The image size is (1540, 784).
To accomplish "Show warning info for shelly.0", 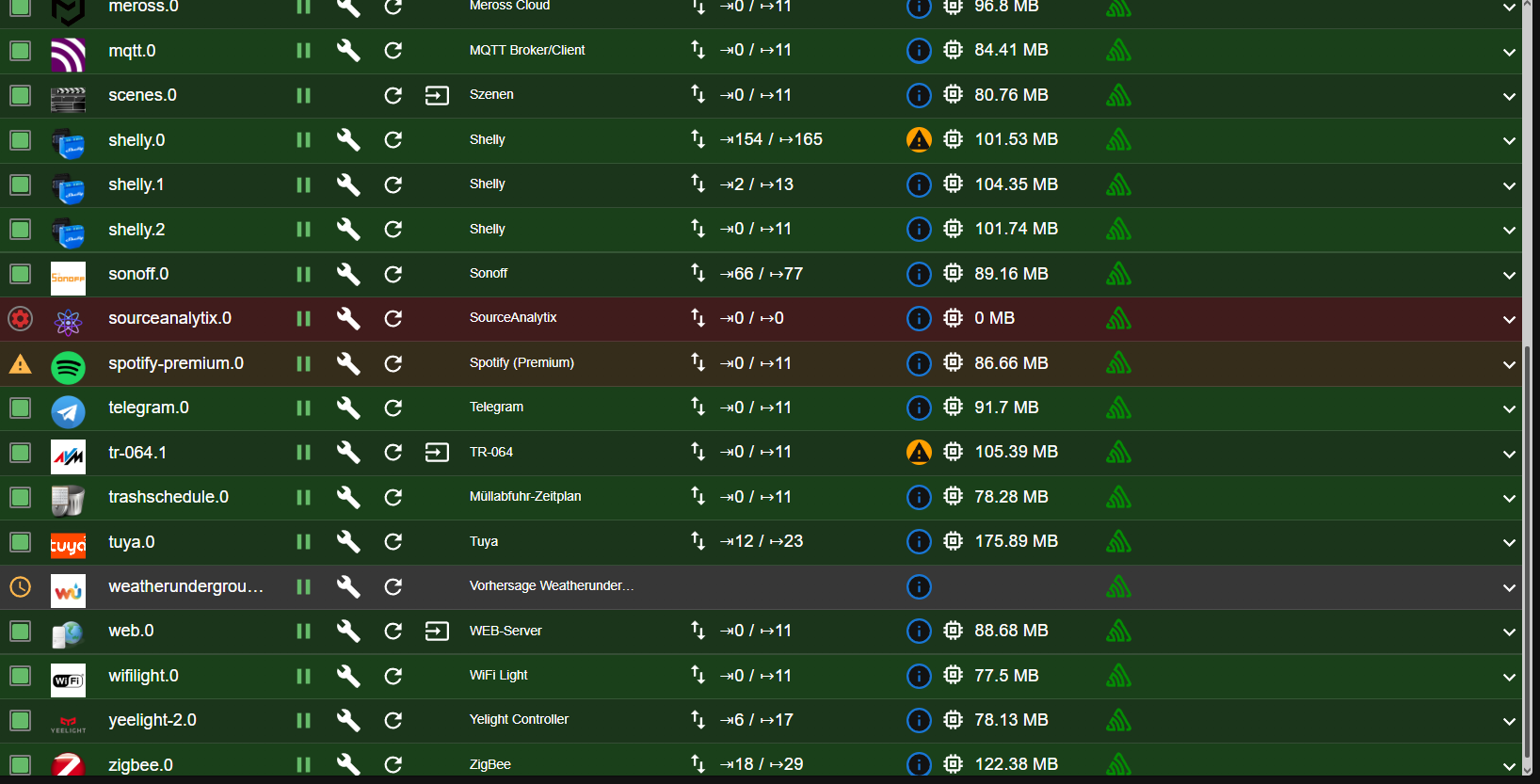I will (919, 139).
